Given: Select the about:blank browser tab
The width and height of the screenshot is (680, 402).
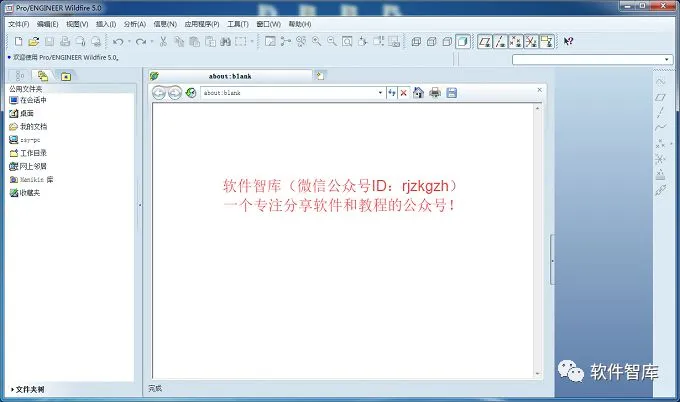Looking at the screenshot, I should coord(230,76).
